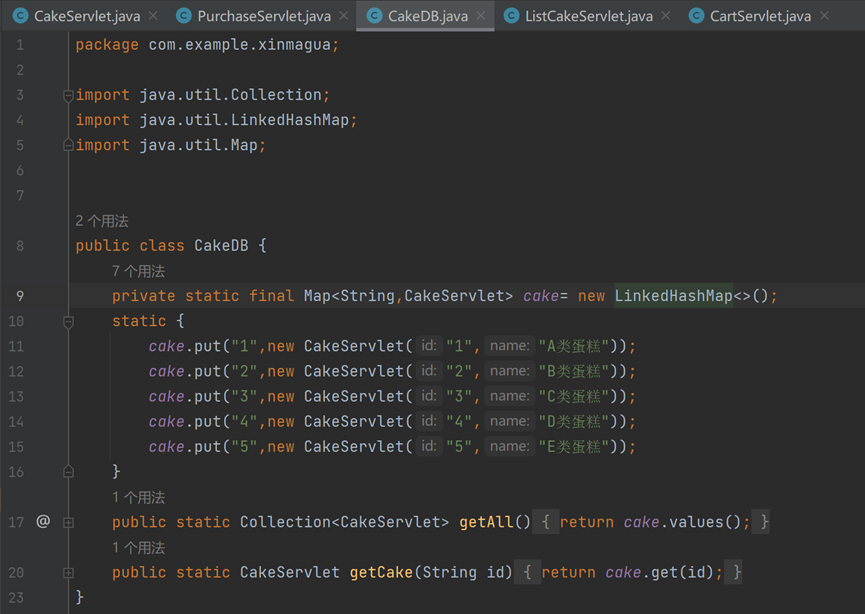Close the CakeServlet.java tab

(x=153, y=16)
